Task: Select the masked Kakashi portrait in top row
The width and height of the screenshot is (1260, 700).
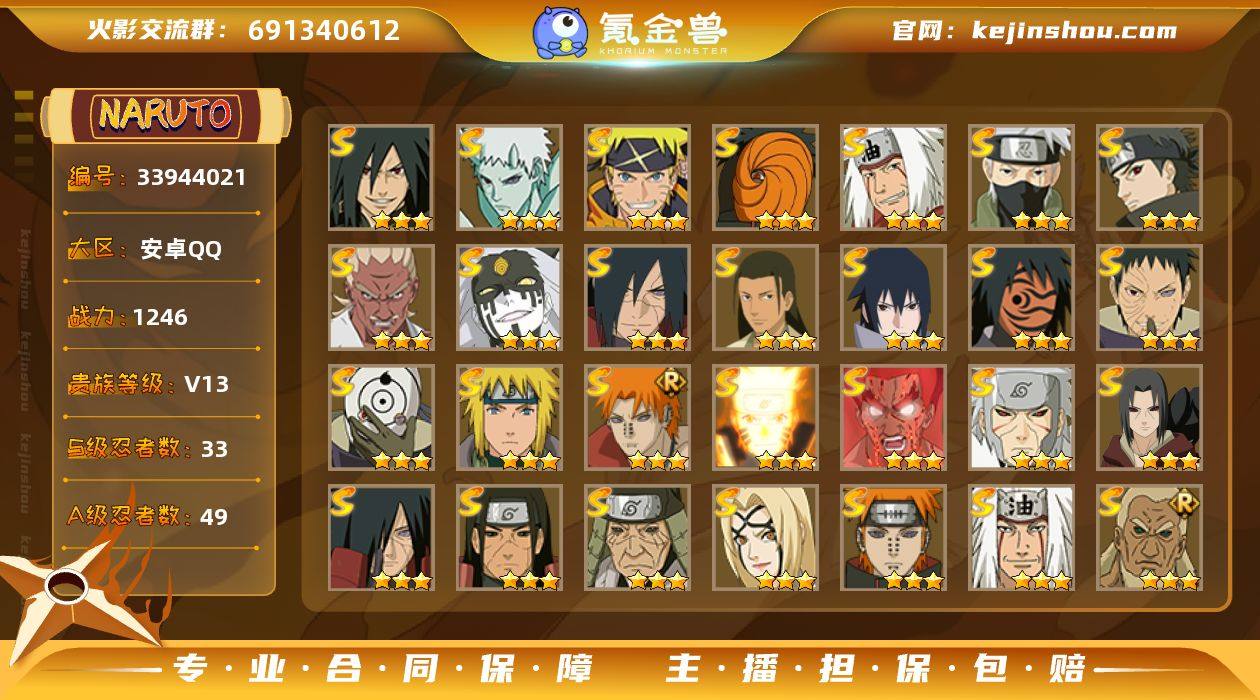Action: (1021, 178)
